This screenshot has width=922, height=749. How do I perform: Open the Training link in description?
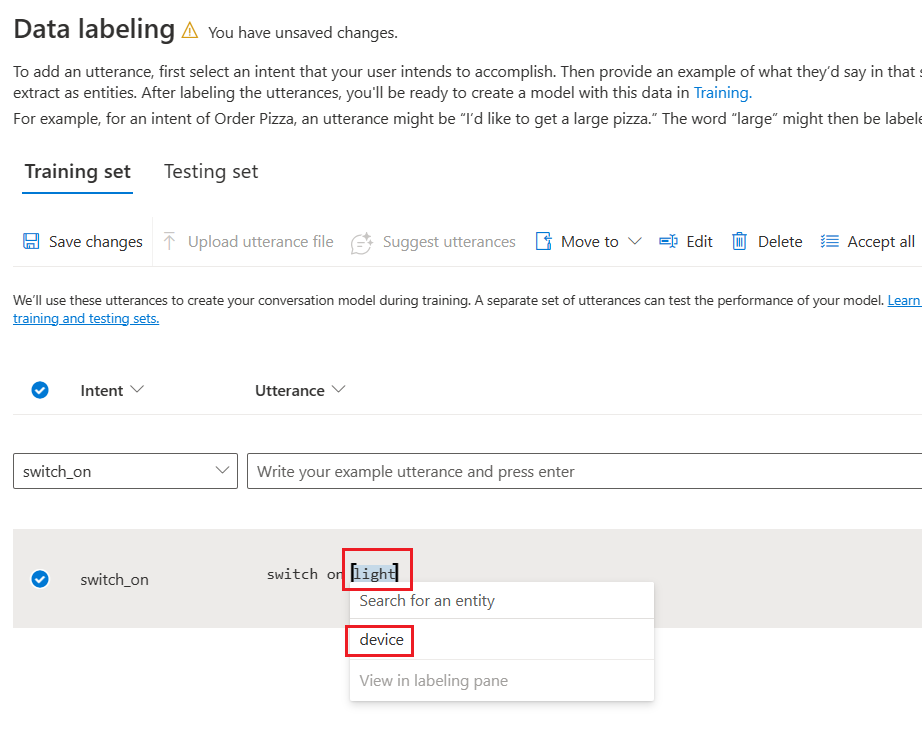[x=723, y=93]
